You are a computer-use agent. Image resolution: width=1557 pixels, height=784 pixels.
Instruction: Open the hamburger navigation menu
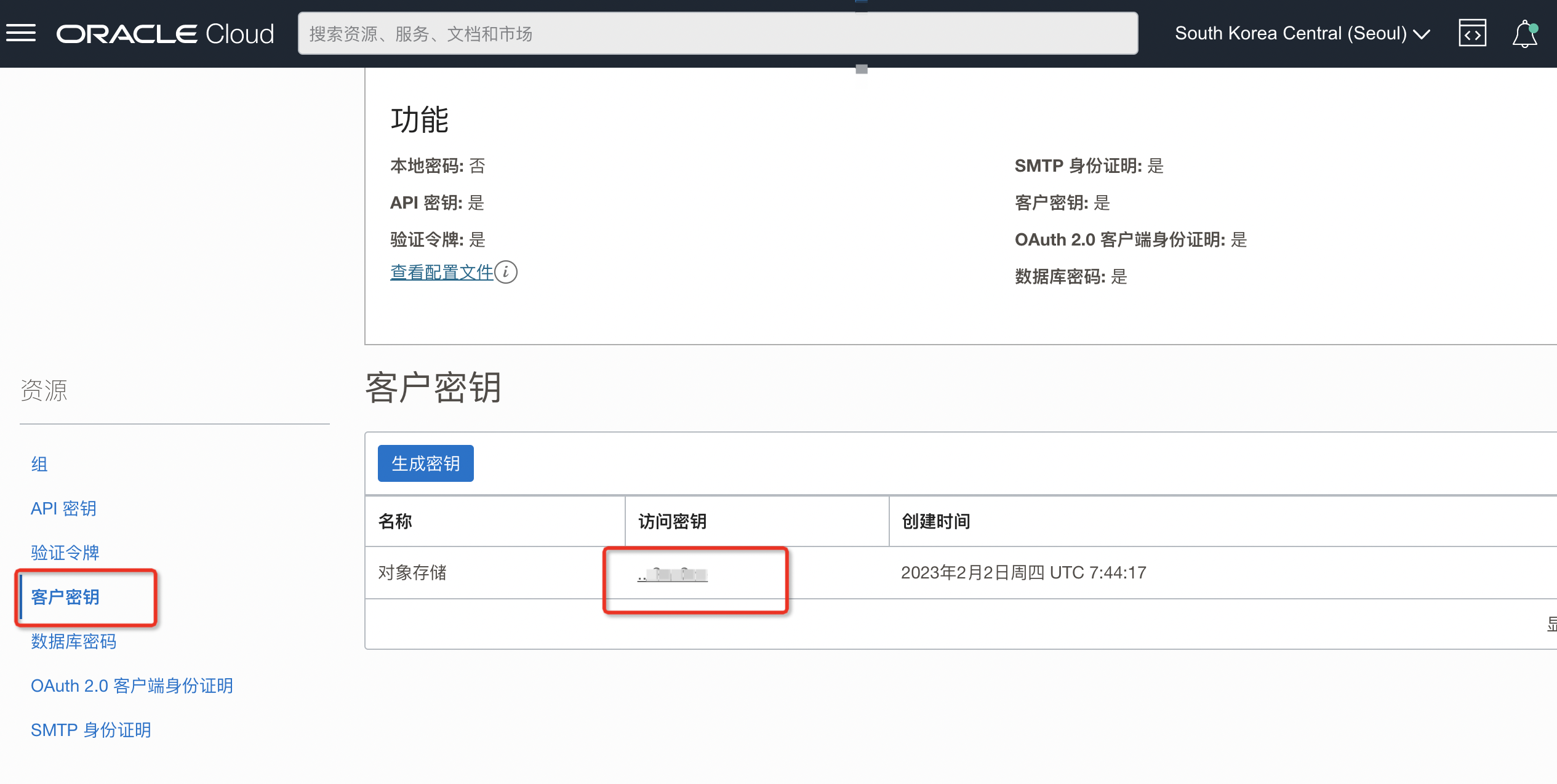tap(21, 33)
